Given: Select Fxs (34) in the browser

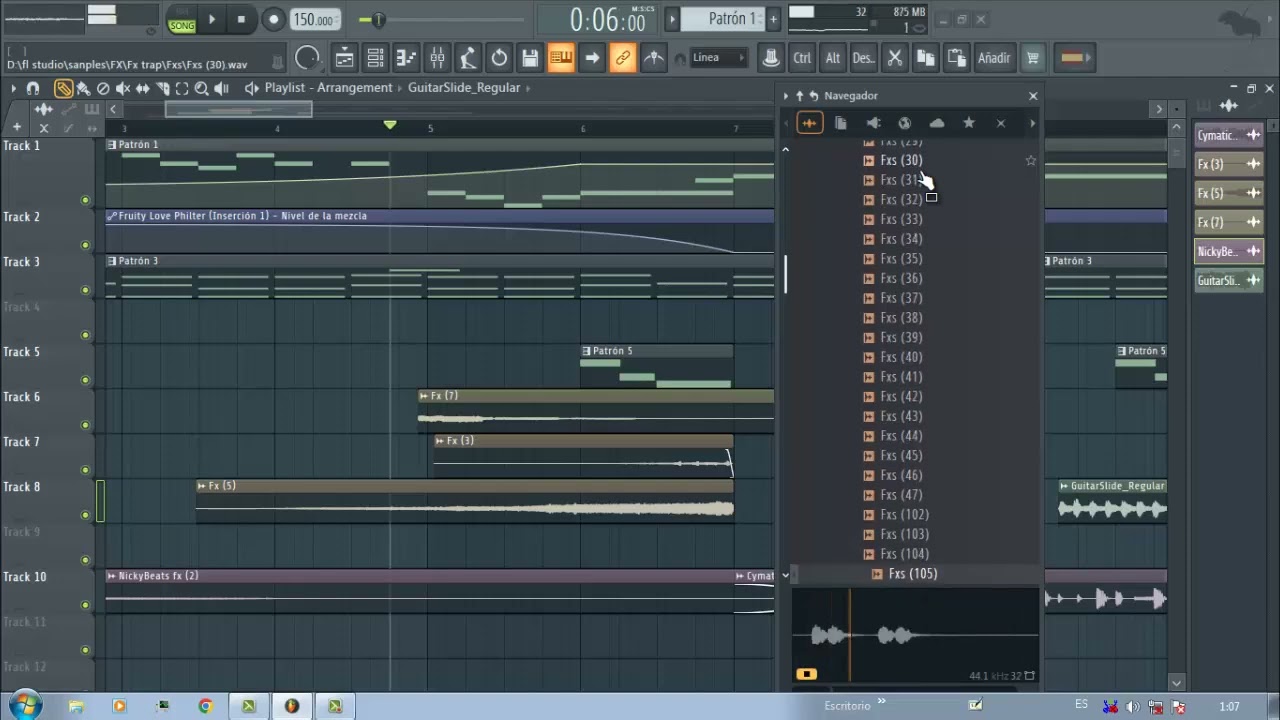Looking at the screenshot, I should pos(901,239).
